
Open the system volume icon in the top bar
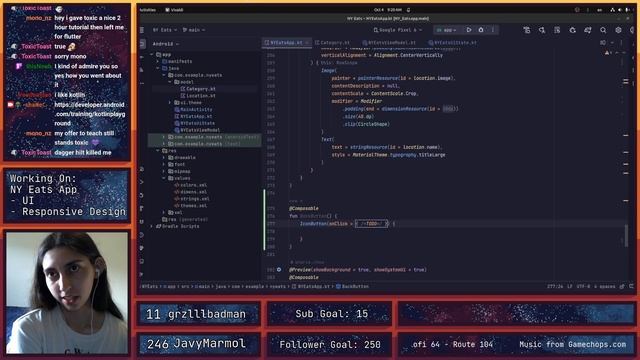620,10
